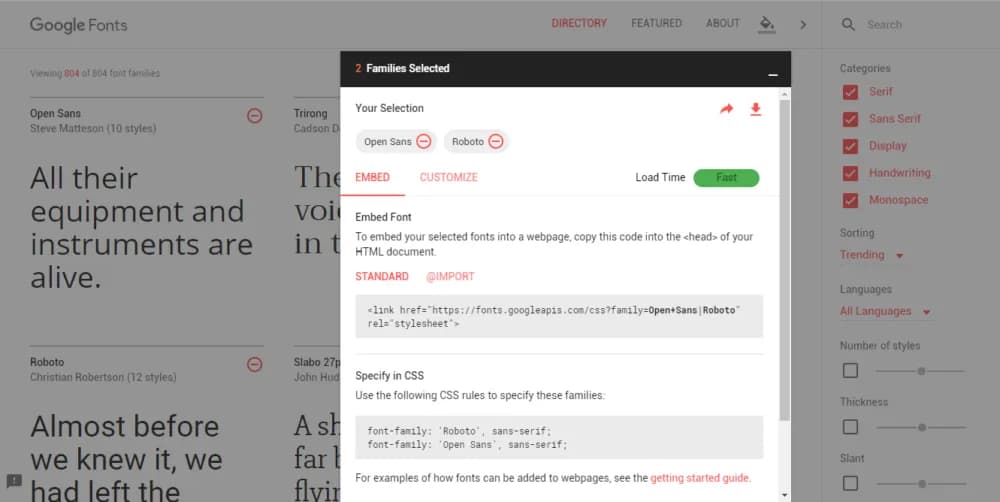Viewport: 1000px width, 502px height.
Task: Click the Fast load time indicator
Action: [726, 178]
